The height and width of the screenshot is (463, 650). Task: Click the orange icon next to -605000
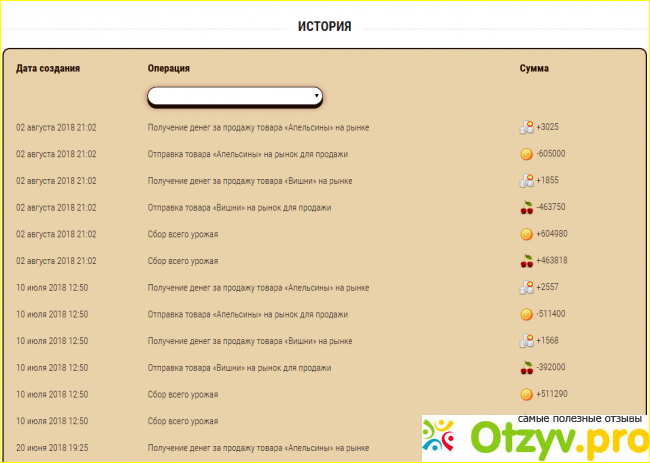click(526, 155)
